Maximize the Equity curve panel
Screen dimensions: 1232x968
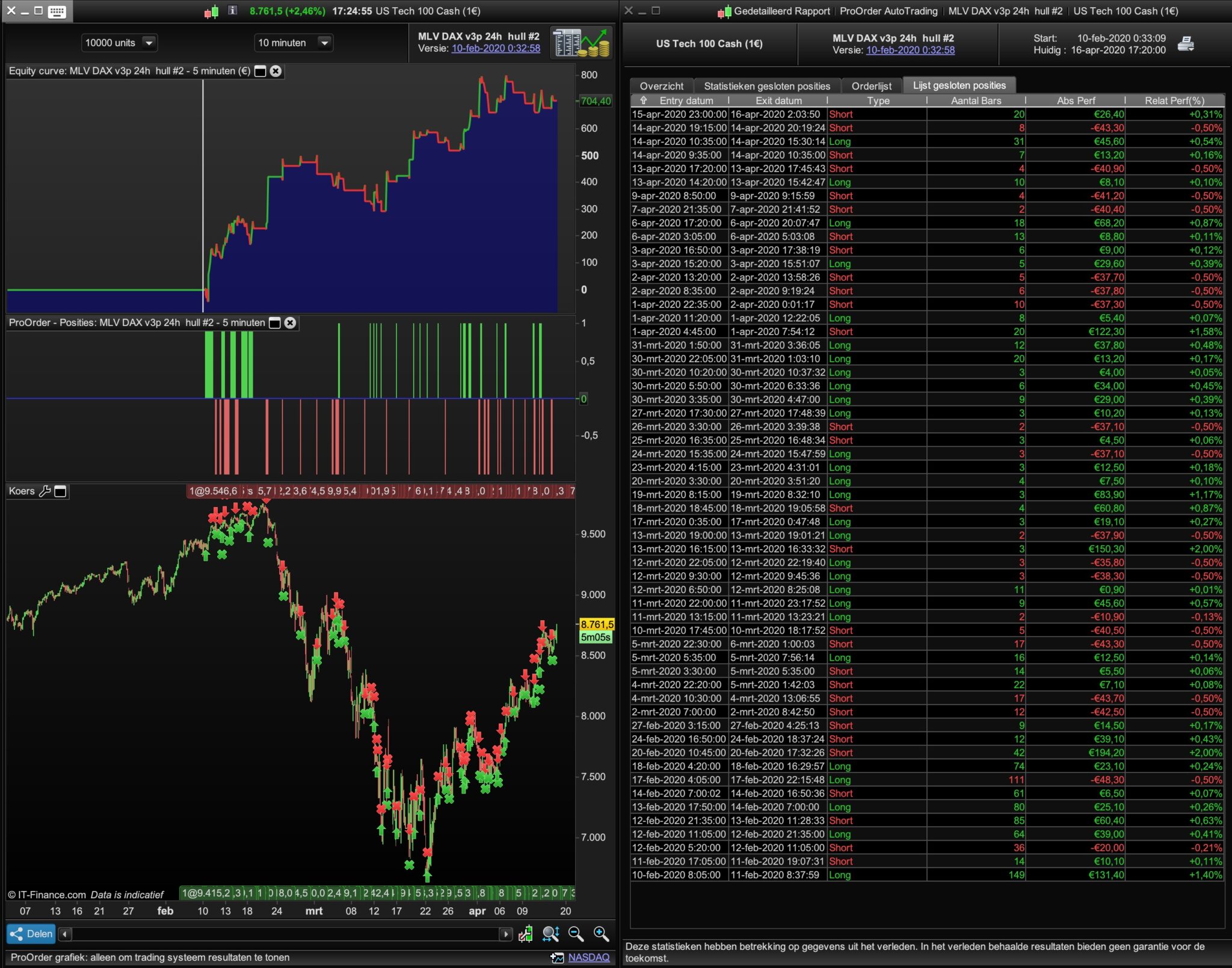click(260, 71)
